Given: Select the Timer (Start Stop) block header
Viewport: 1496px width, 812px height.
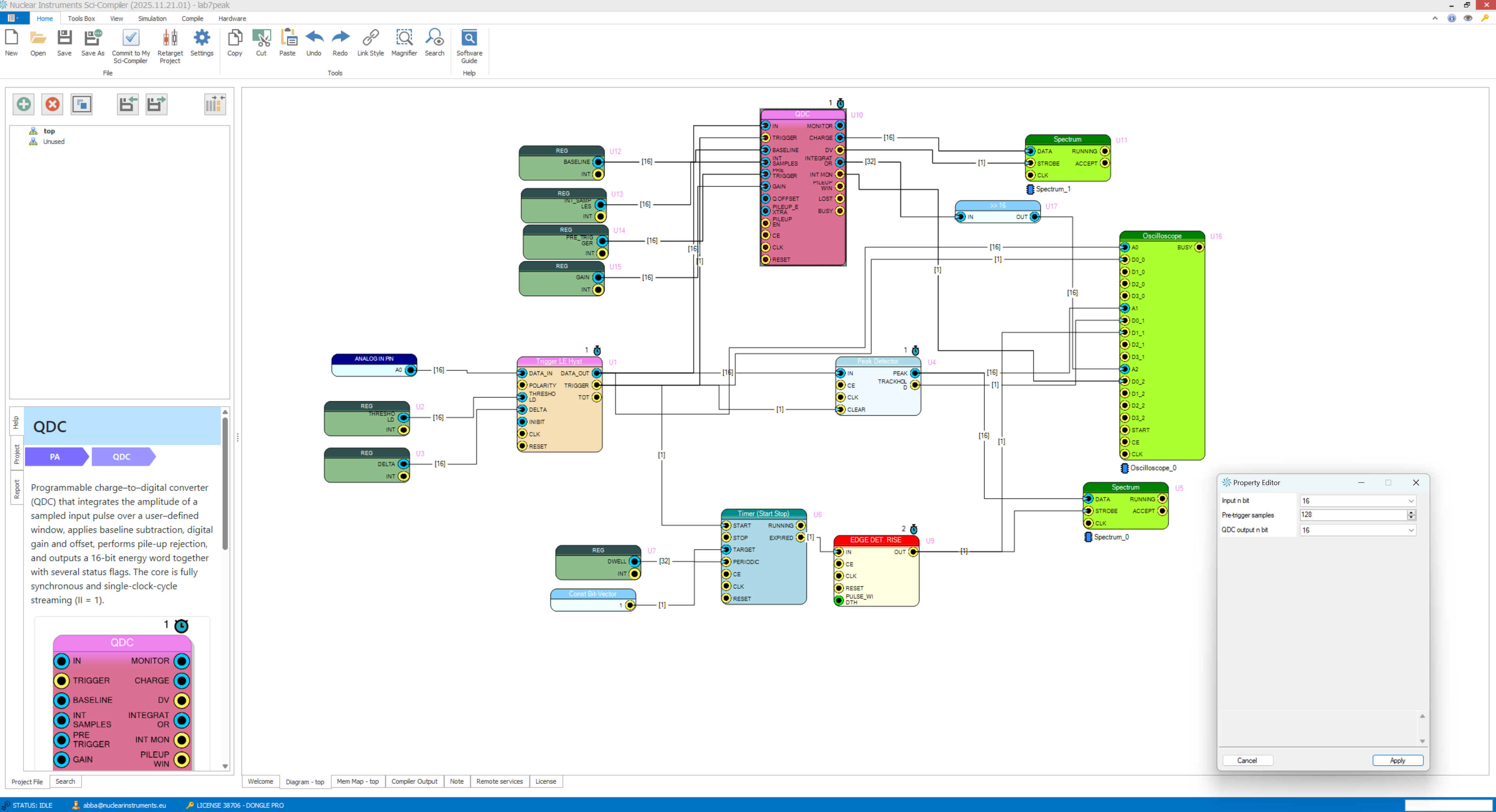Looking at the screenshot, I should (764, 514).
